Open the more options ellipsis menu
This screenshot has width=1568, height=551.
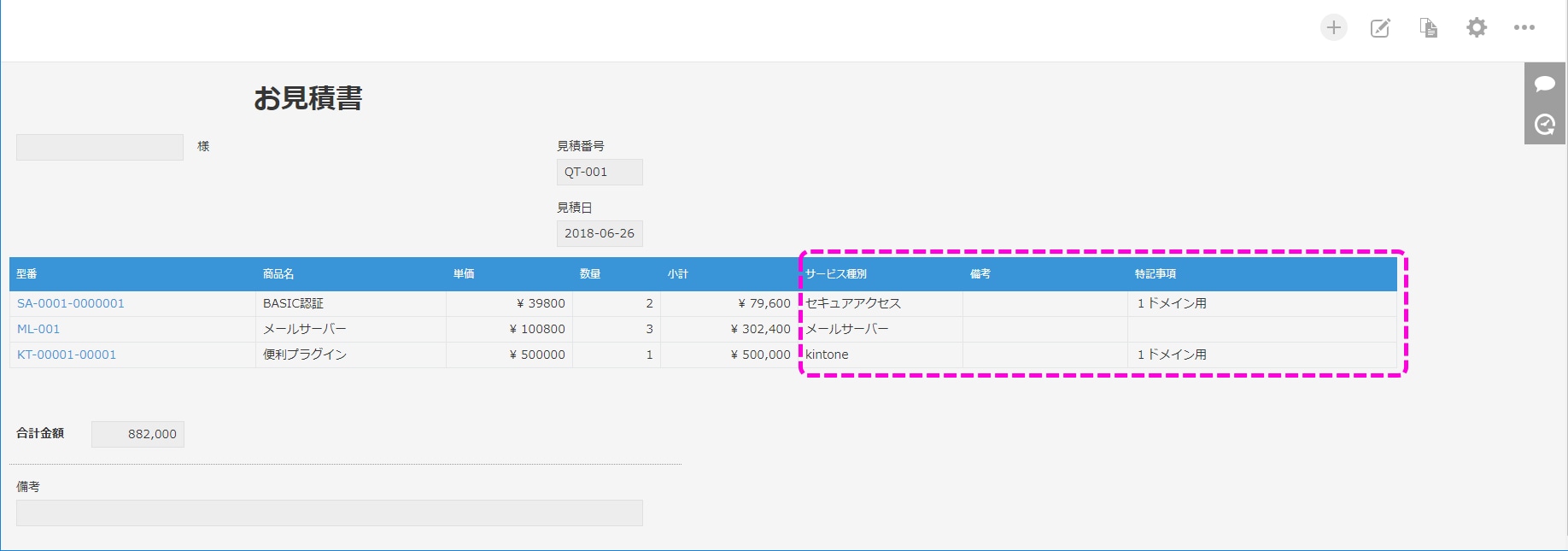[x=1524, y=28]
